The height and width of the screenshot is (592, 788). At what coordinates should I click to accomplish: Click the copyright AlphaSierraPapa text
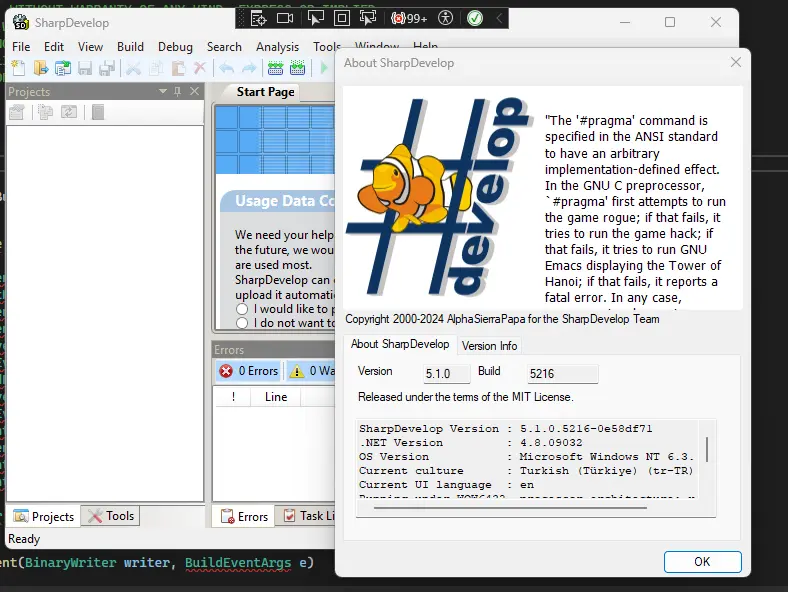(502, 319)
